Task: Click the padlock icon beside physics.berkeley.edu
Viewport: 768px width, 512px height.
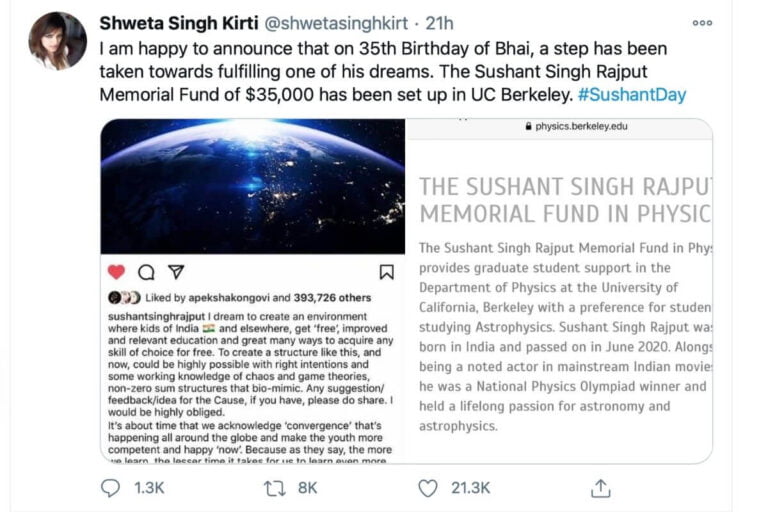Action: (x=529, y=128)
